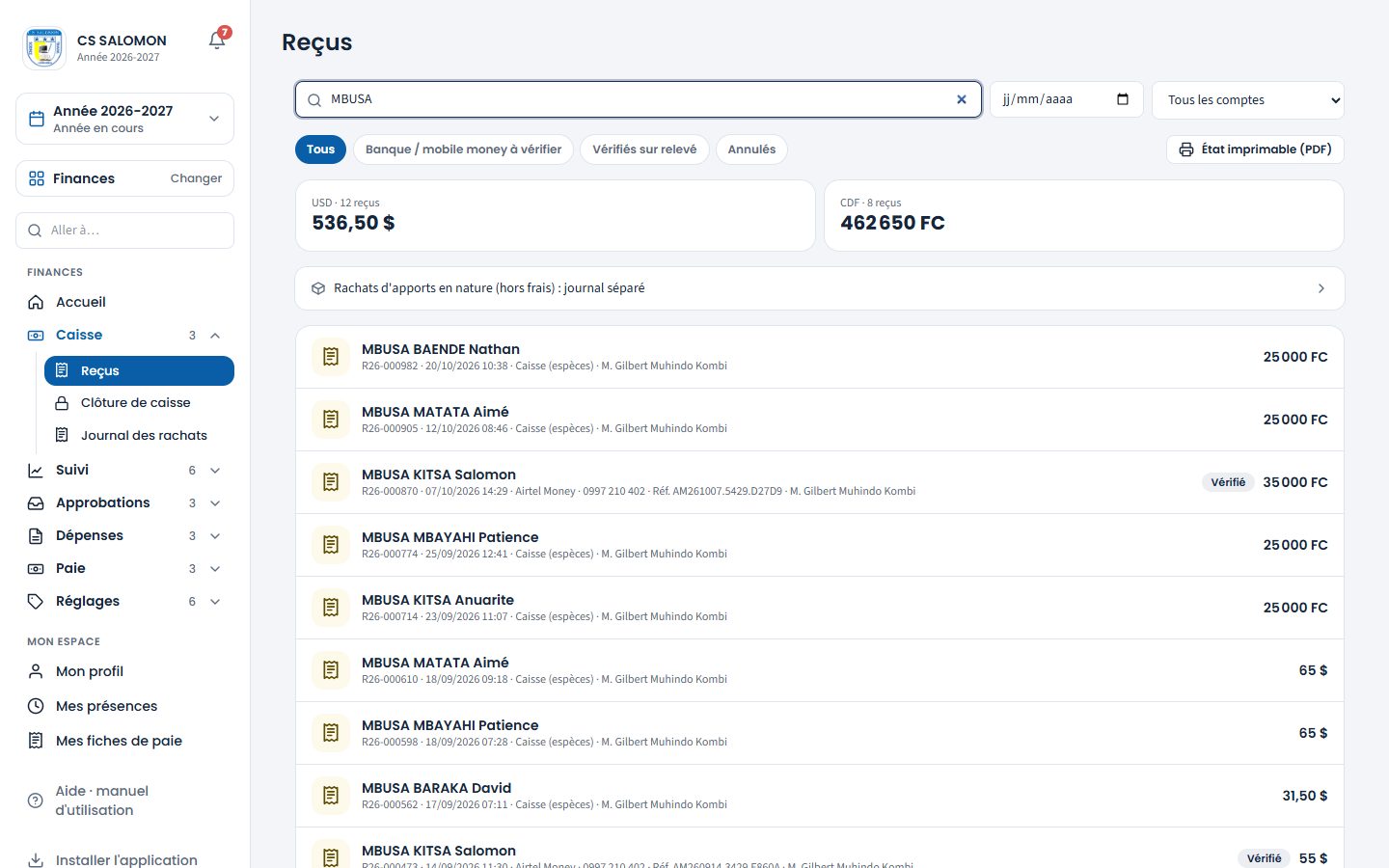Click the Journal des rachats icon

(62, 435)
